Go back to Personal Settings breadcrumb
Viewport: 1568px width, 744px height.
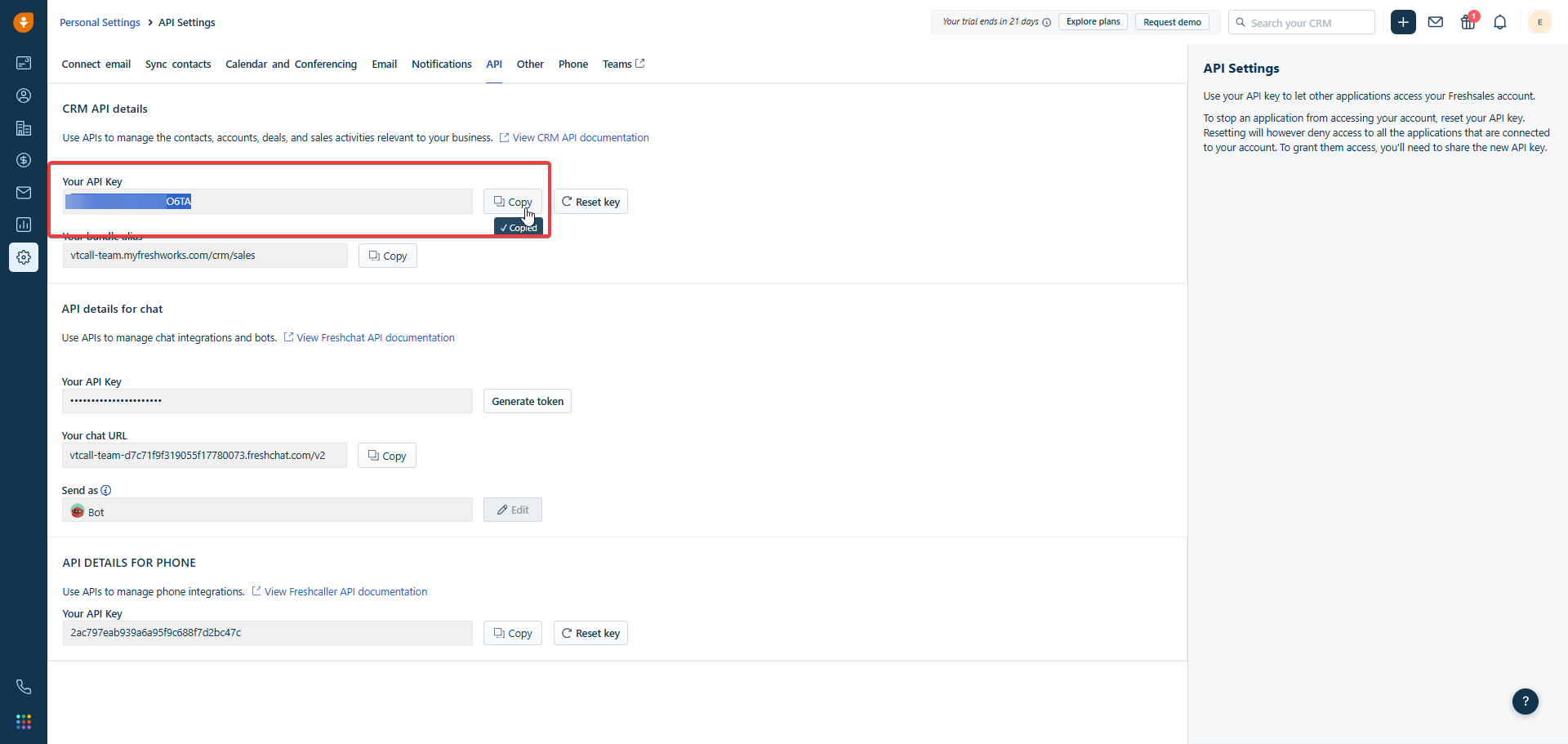pos(100,22)
